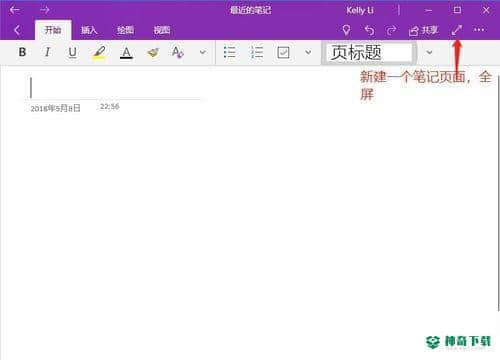The height and width of the screenshot is (360, 500).
Task: Close the OneNote window
Action: click(x=486, y=10)
